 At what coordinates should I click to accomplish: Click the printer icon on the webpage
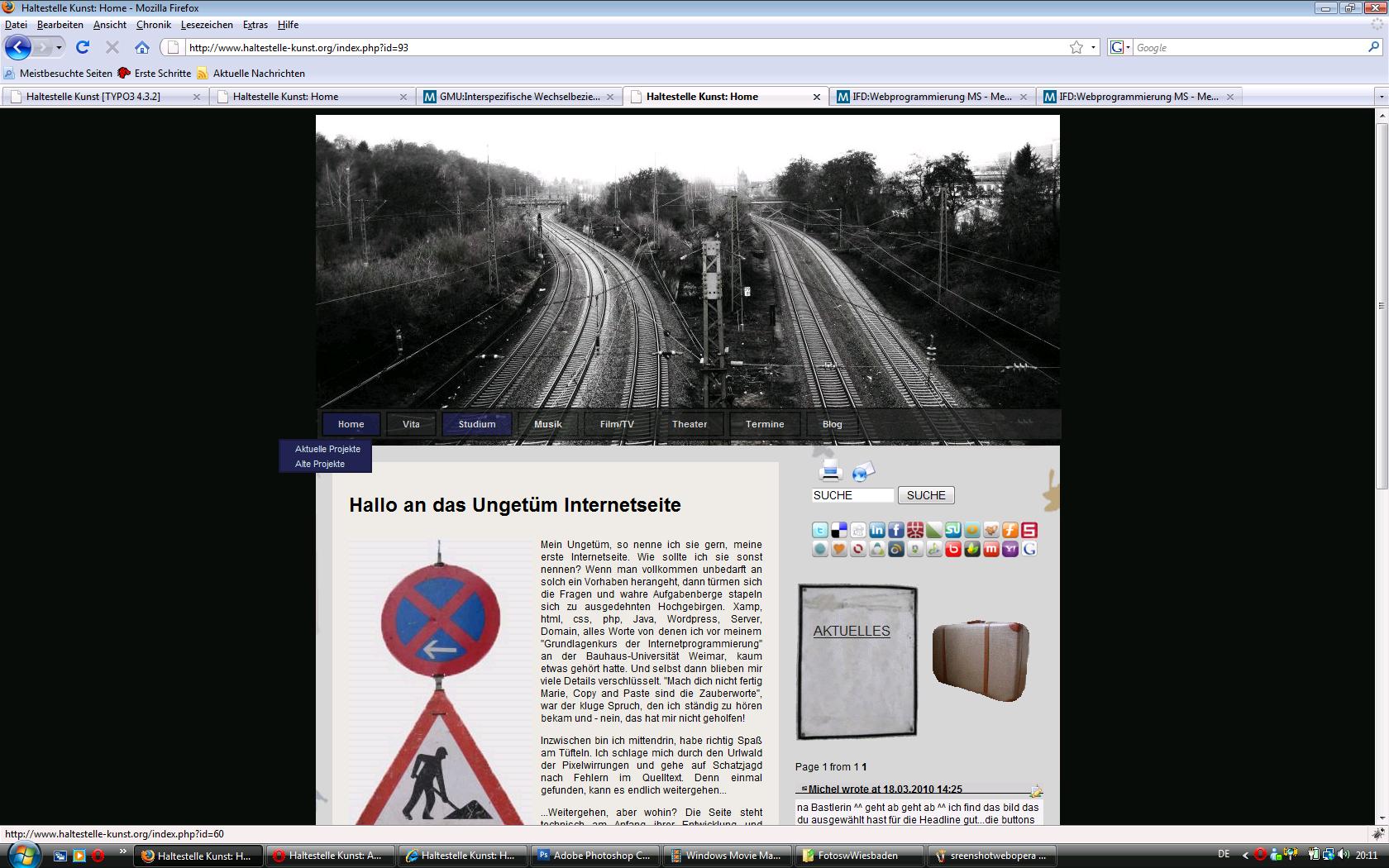point(830,471)
